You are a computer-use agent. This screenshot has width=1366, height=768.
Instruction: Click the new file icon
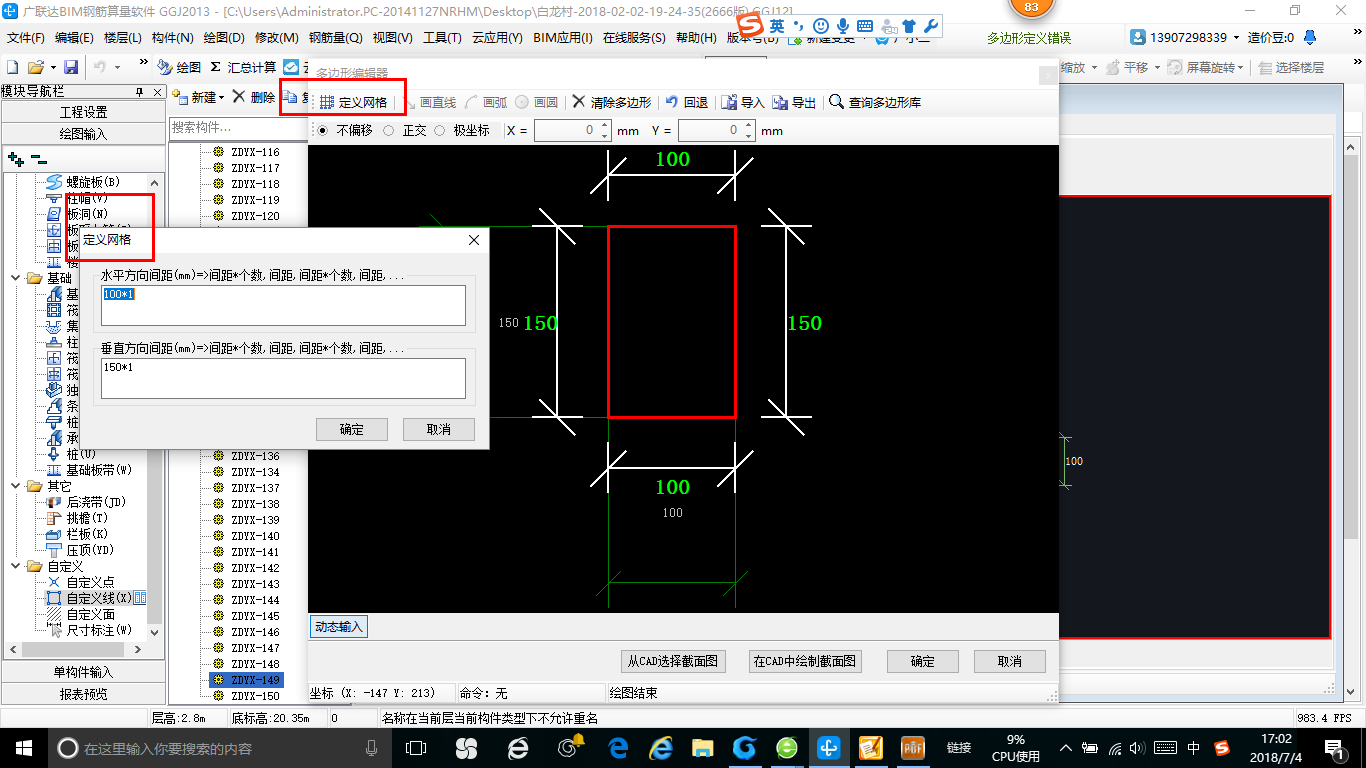pyautogui.click(x=13, y=67)
